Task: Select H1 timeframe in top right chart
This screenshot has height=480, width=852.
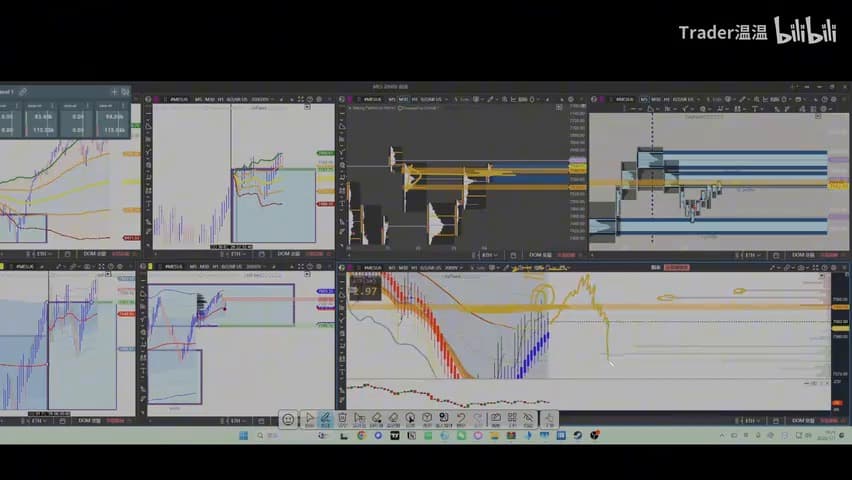Action: pyautogui.click(x=667, y=99)
